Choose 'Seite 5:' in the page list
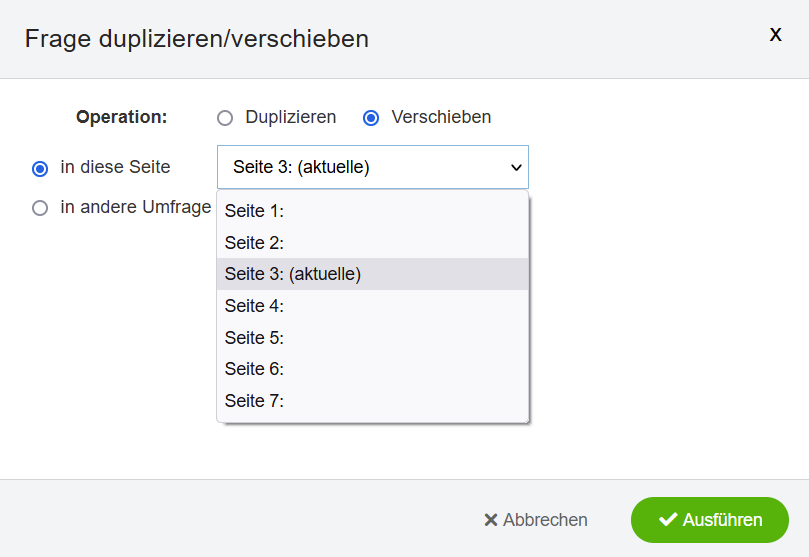This screenshot has width=809, height=557. pos(373,338)
